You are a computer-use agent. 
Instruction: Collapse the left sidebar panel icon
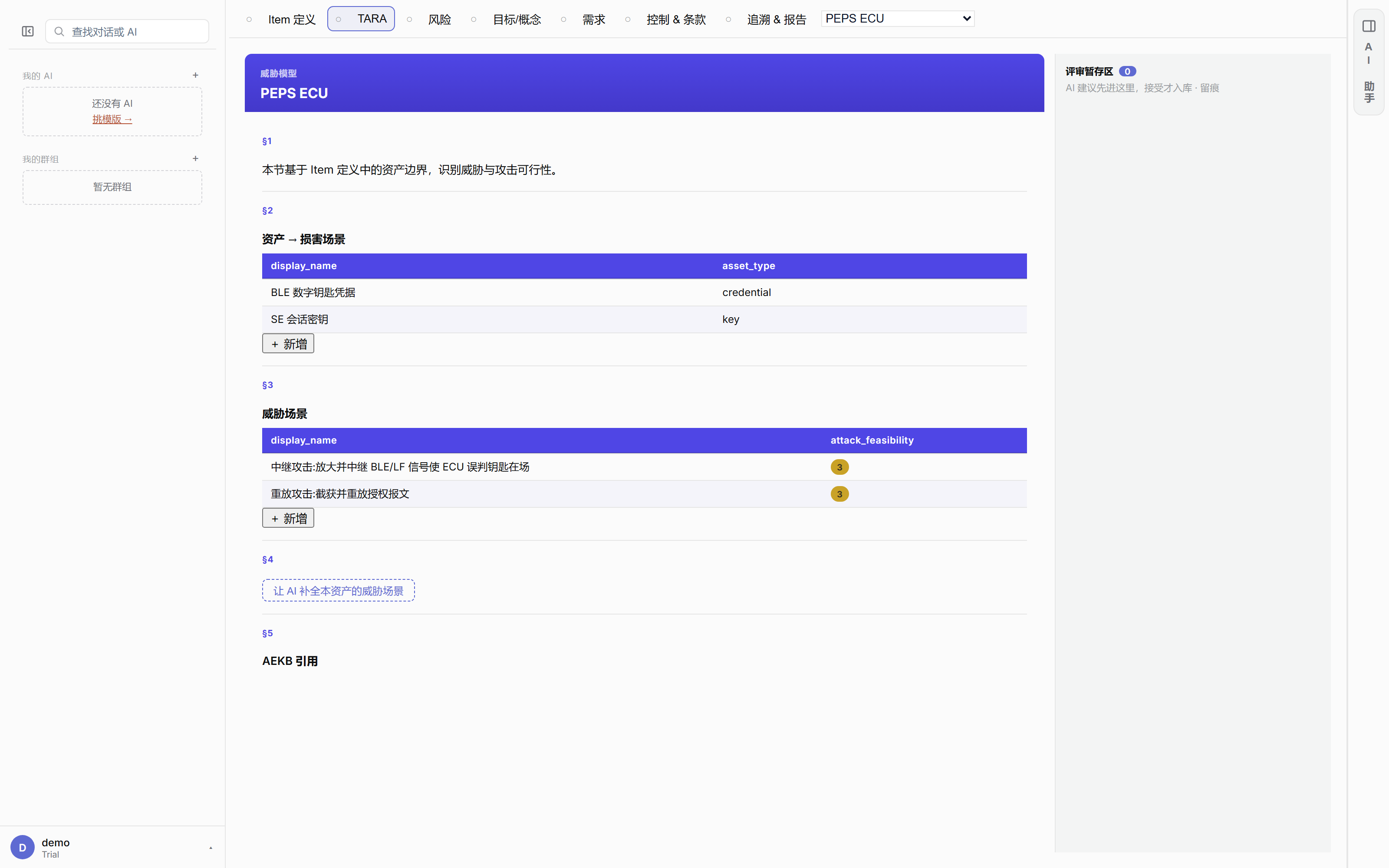coord(27,32)
